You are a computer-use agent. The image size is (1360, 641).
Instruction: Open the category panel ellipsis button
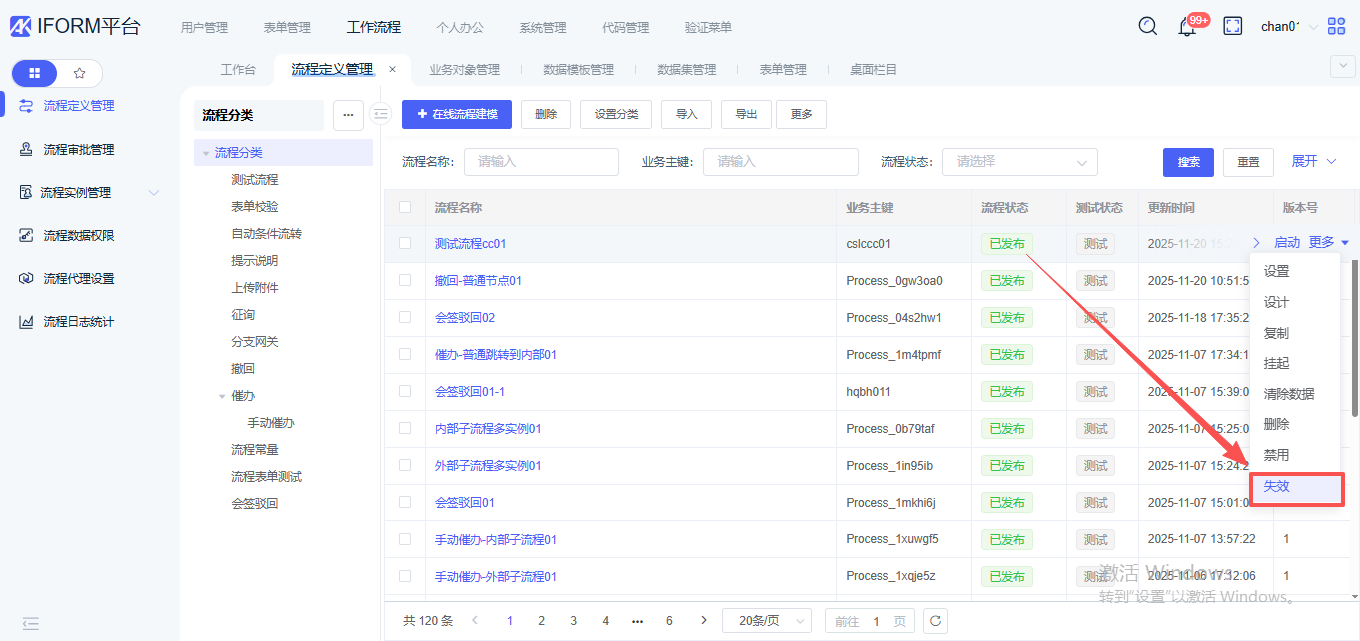(348, 115)
